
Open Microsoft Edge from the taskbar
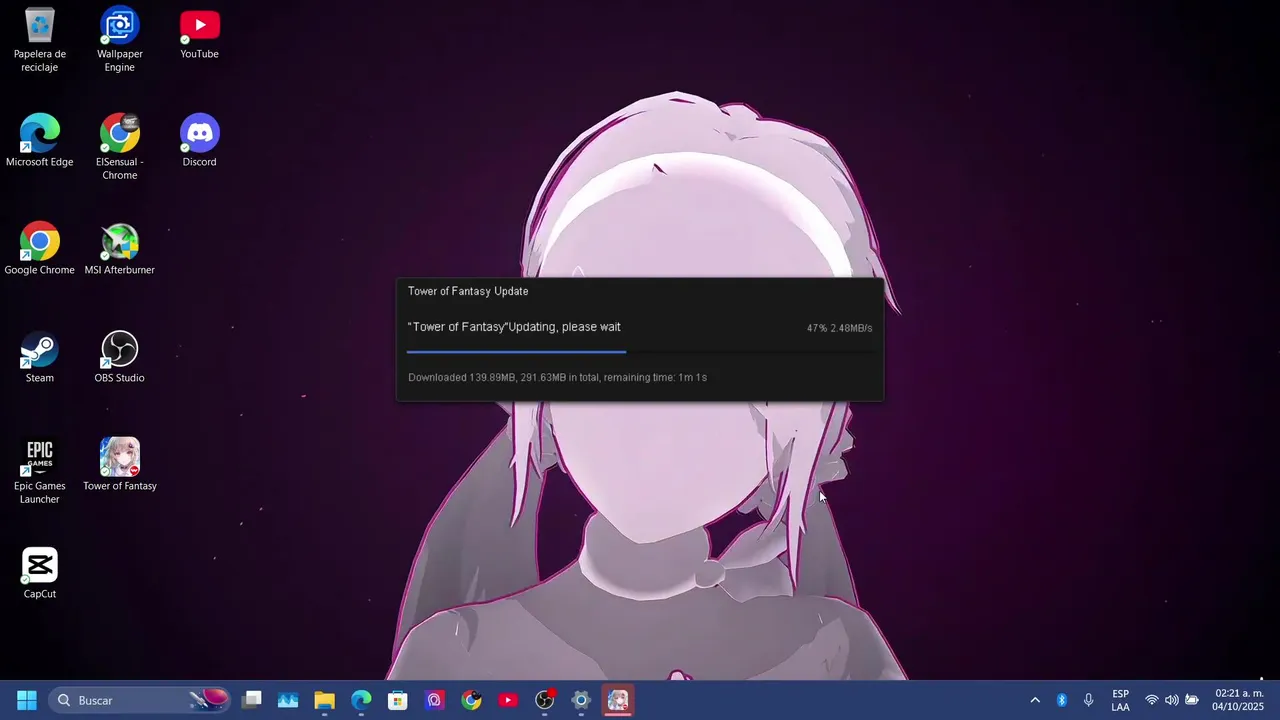click(x=361, y=700)
